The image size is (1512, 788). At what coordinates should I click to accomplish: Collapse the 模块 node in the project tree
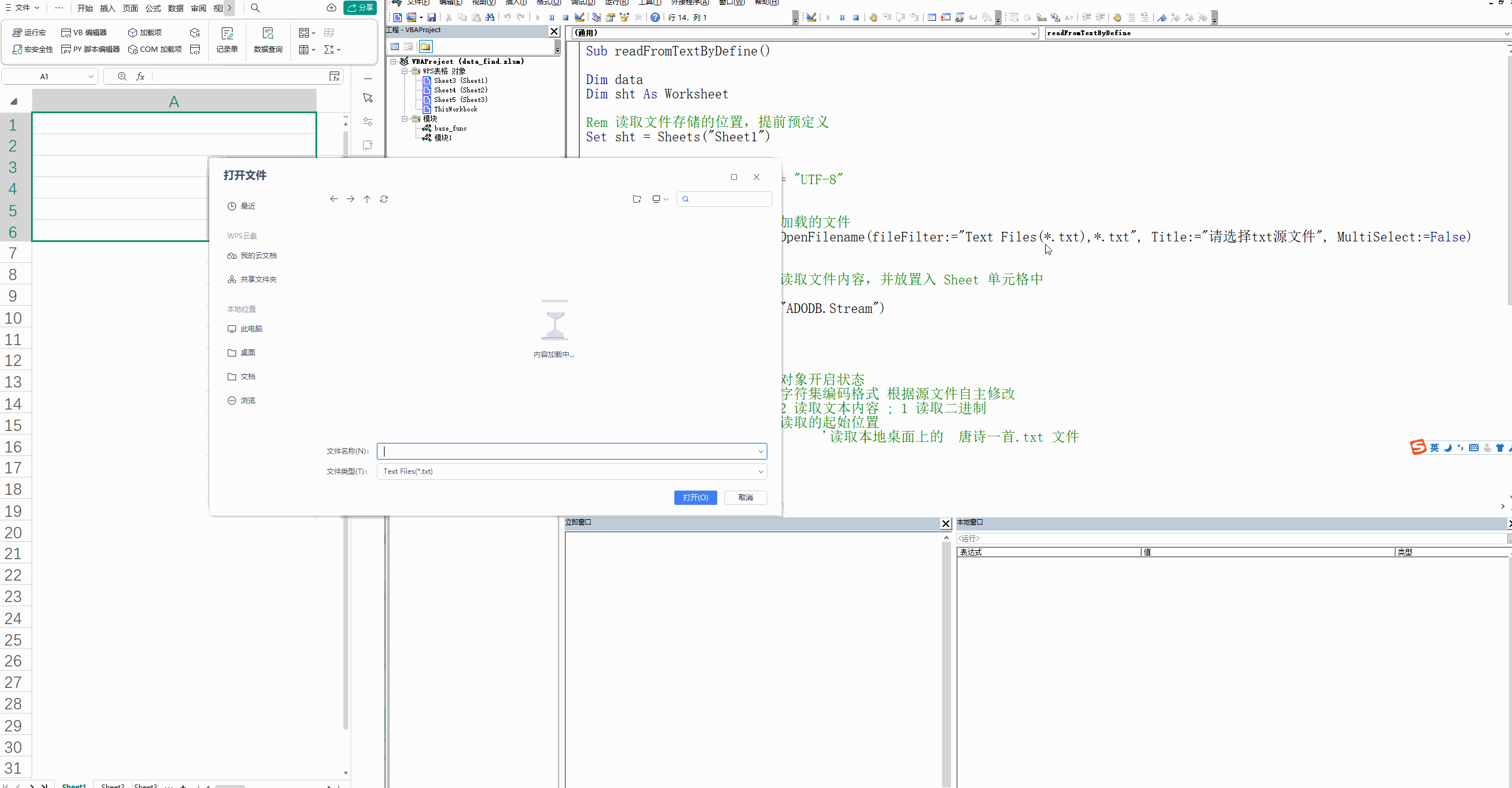coord(405,119)
